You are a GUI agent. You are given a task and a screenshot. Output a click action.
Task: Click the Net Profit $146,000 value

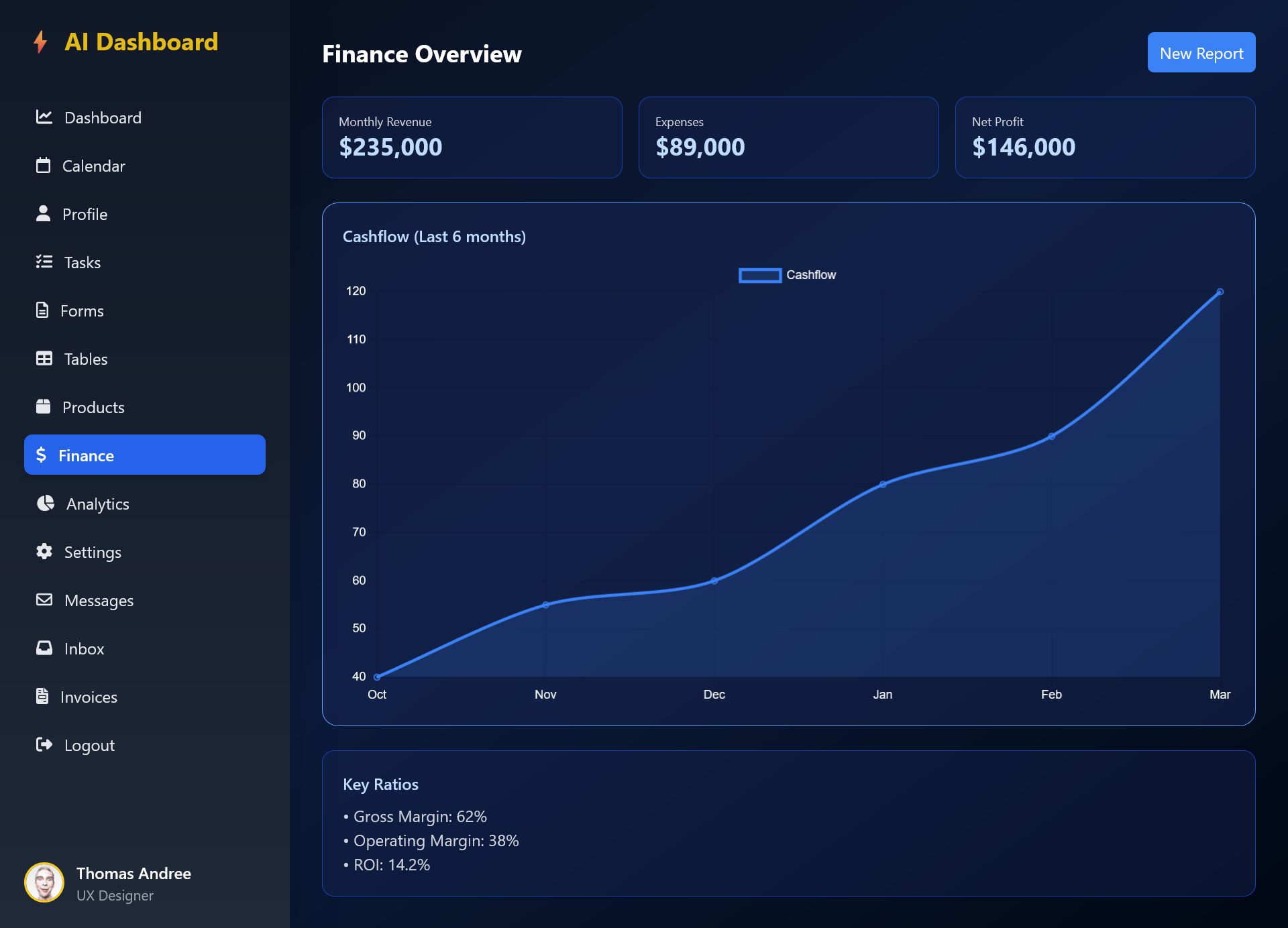tap(1024, 148)
